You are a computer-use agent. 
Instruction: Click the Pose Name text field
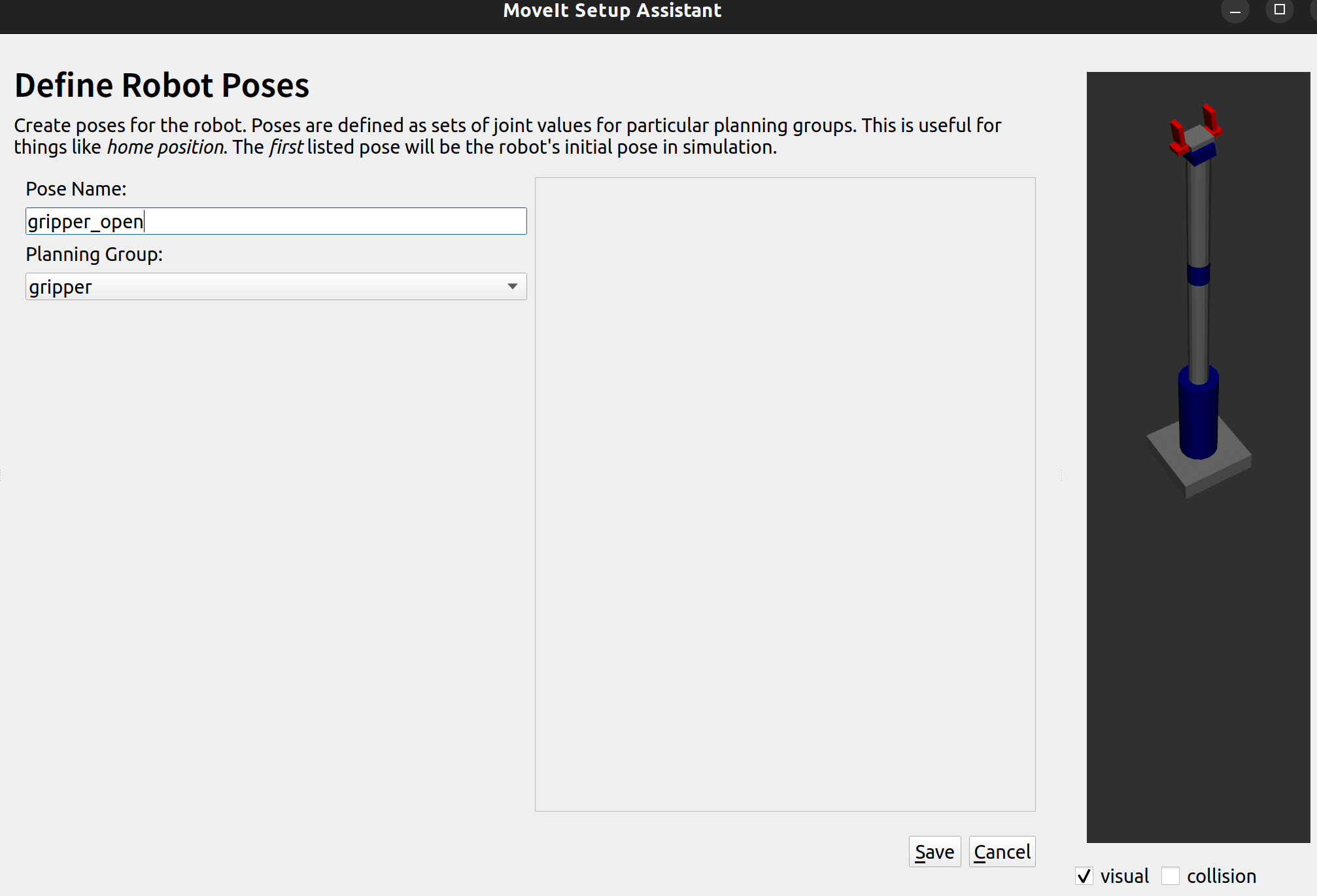(275, 222)
